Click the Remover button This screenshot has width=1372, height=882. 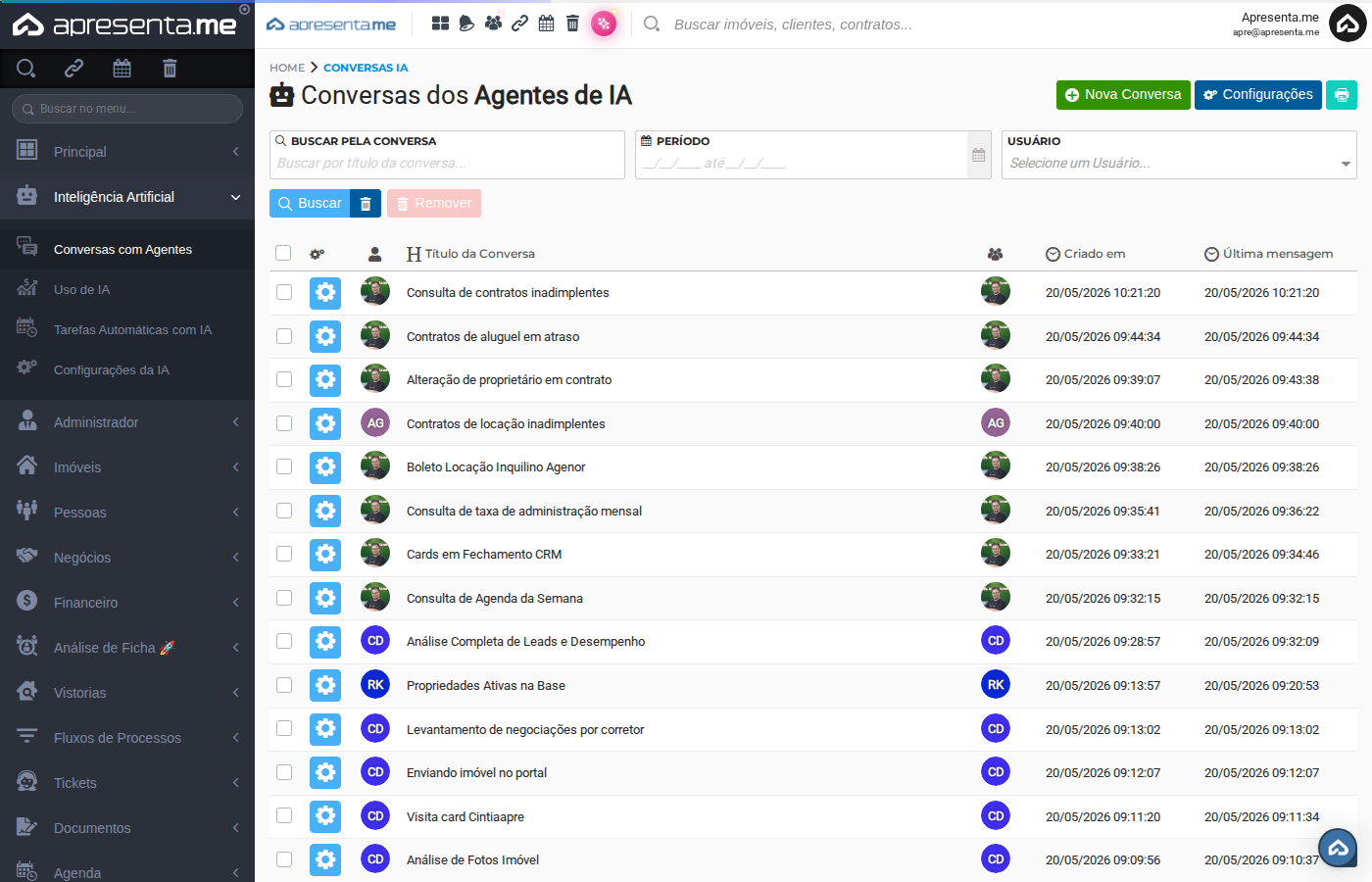point(434,203)
